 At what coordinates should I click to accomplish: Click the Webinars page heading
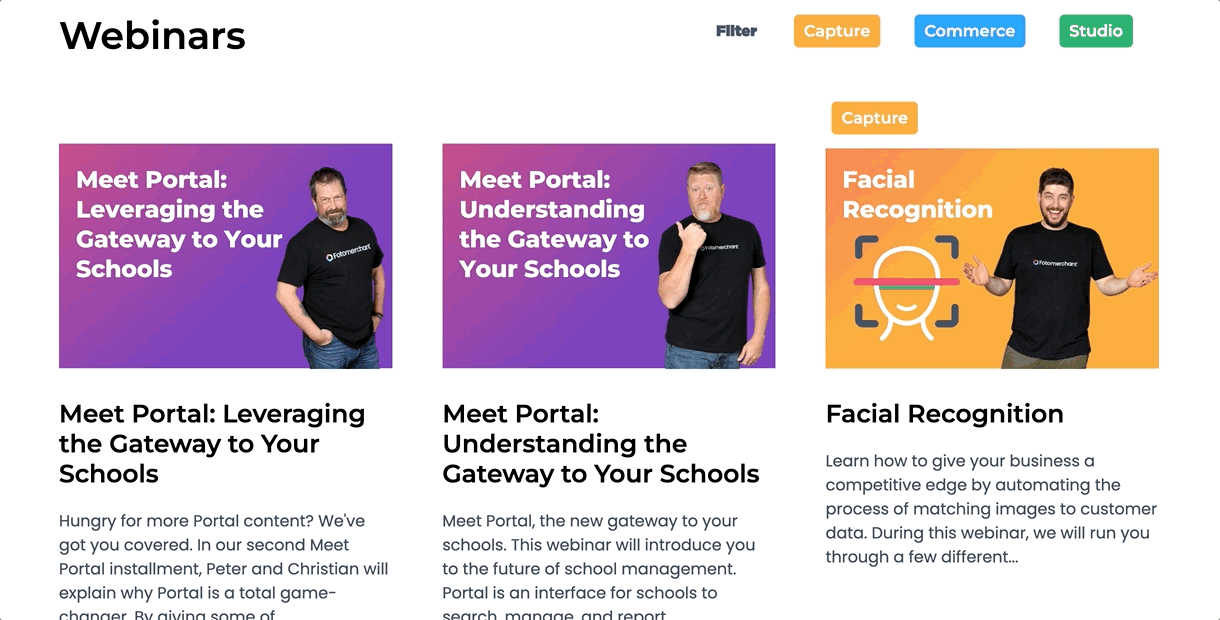pyautogui.click(x=153, y=35)
